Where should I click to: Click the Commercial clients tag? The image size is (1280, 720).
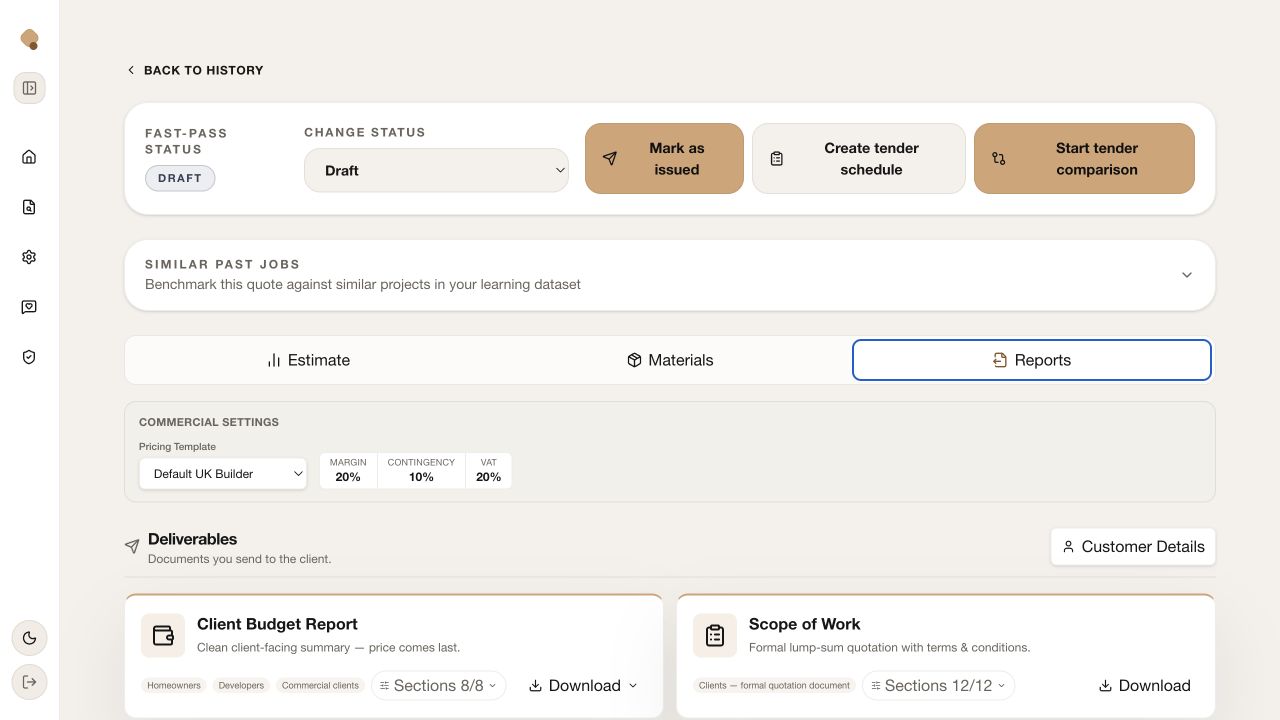coord(320,686)
